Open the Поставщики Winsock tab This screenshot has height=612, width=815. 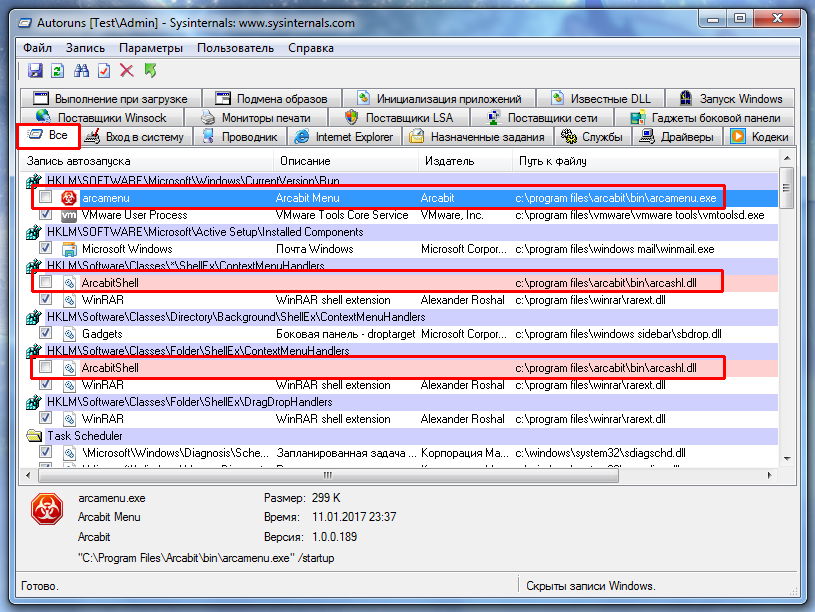pyautogui.click(x=102, y=118)
